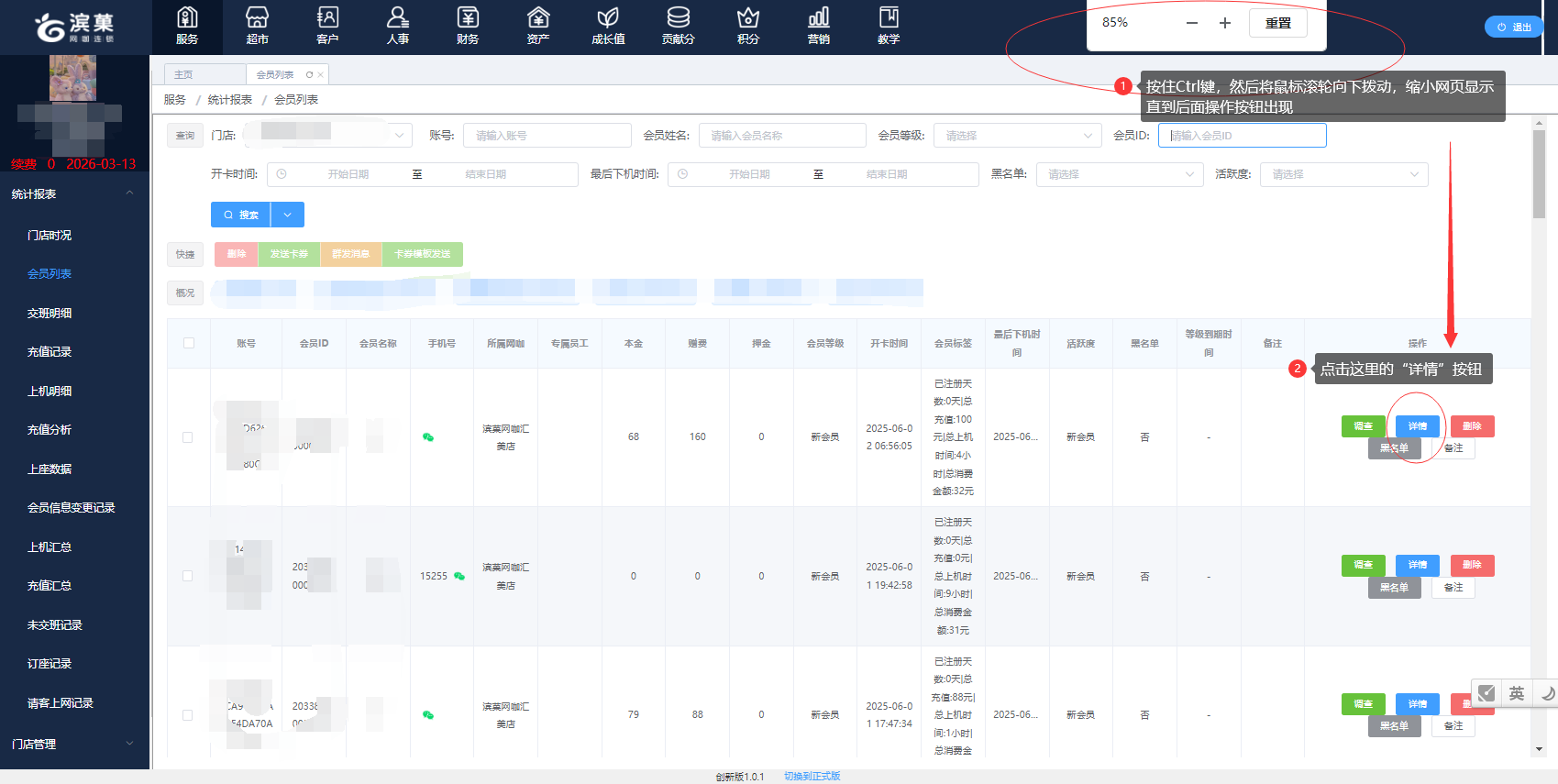Click the zoom-in plus icon
Viewport: 1558px width, 784px height.
pyautogui.click(x=1224, y=23)
